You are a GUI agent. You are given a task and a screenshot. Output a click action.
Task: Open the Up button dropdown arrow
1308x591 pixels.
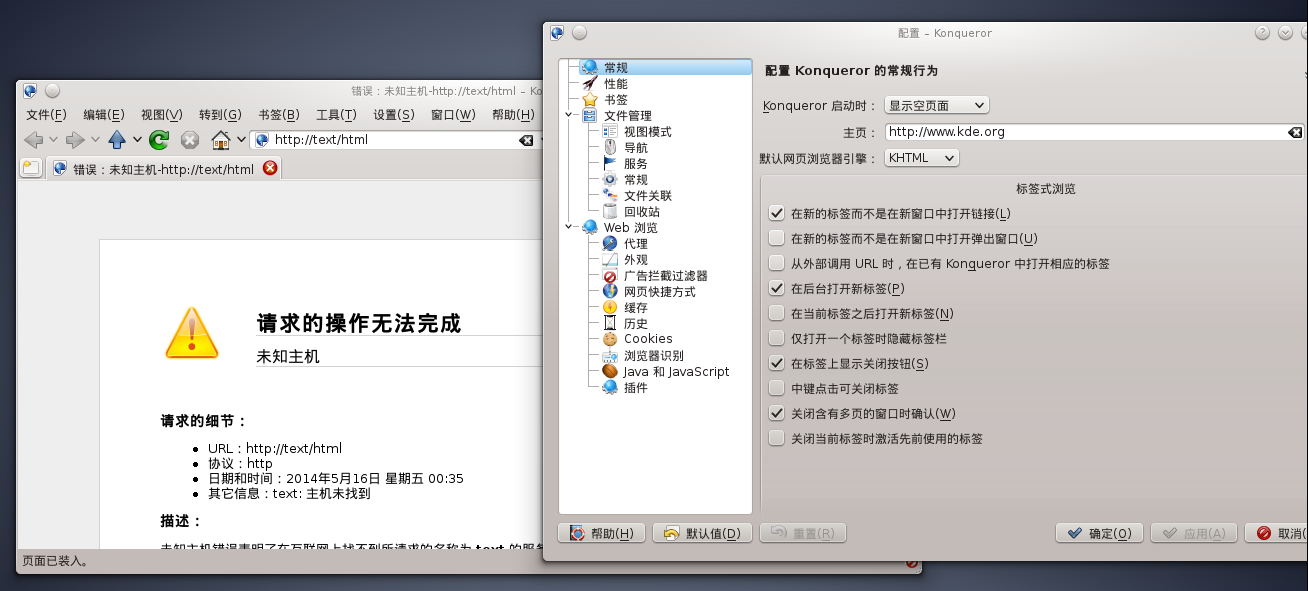click(x=136, y=140)
